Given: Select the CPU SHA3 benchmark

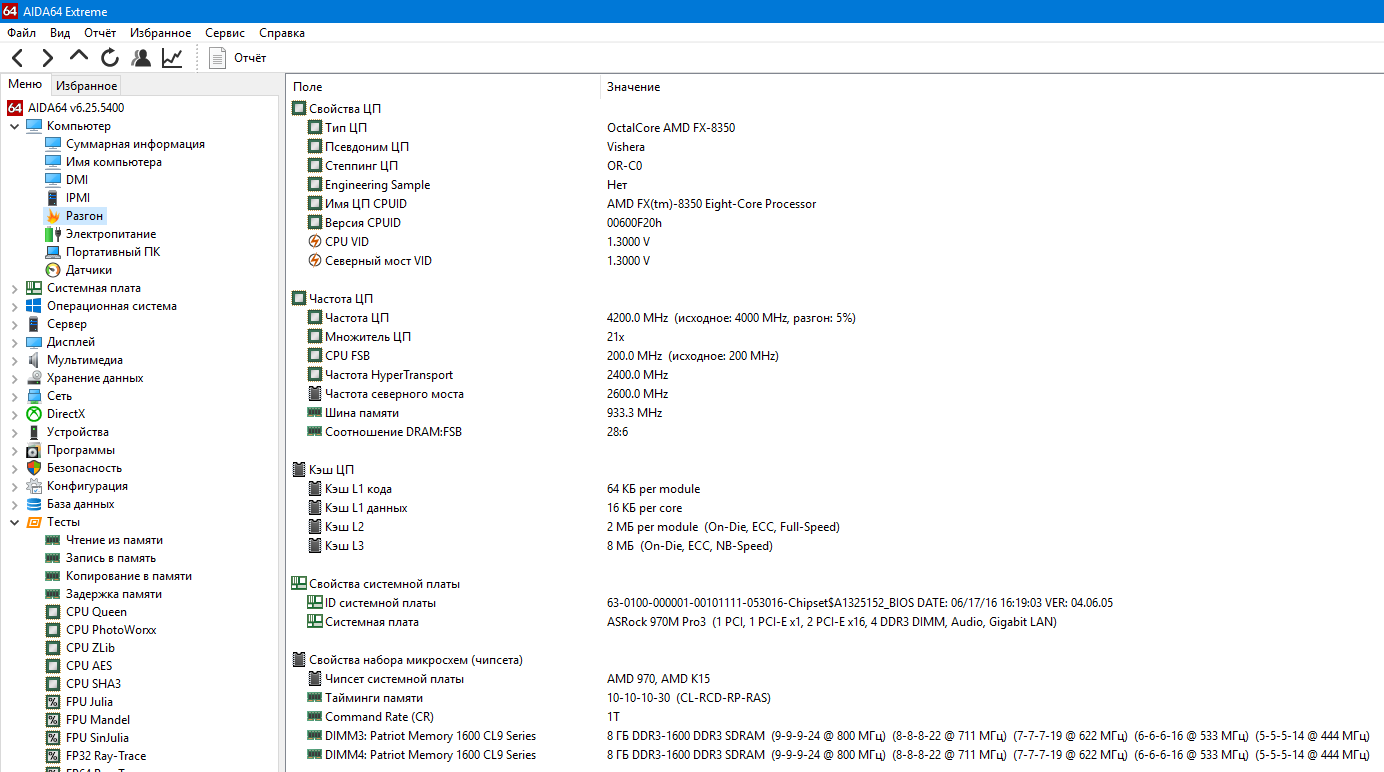Looking at the screenshot, I should coord(93,684).
